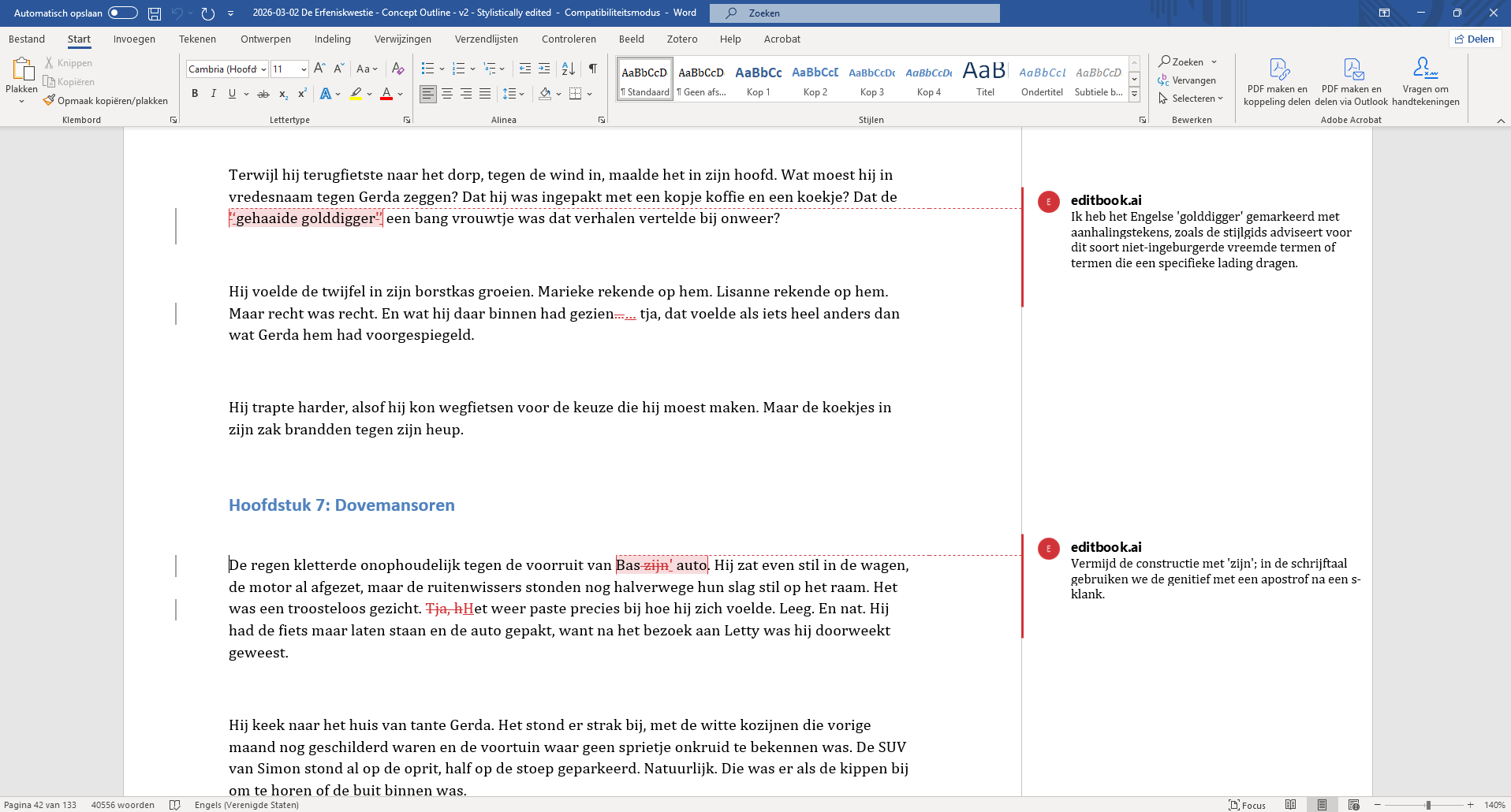The height and width of the screenshot is (812, 1511).
Task: Toggle underline formatting
Action: click(x=232, y=94)
